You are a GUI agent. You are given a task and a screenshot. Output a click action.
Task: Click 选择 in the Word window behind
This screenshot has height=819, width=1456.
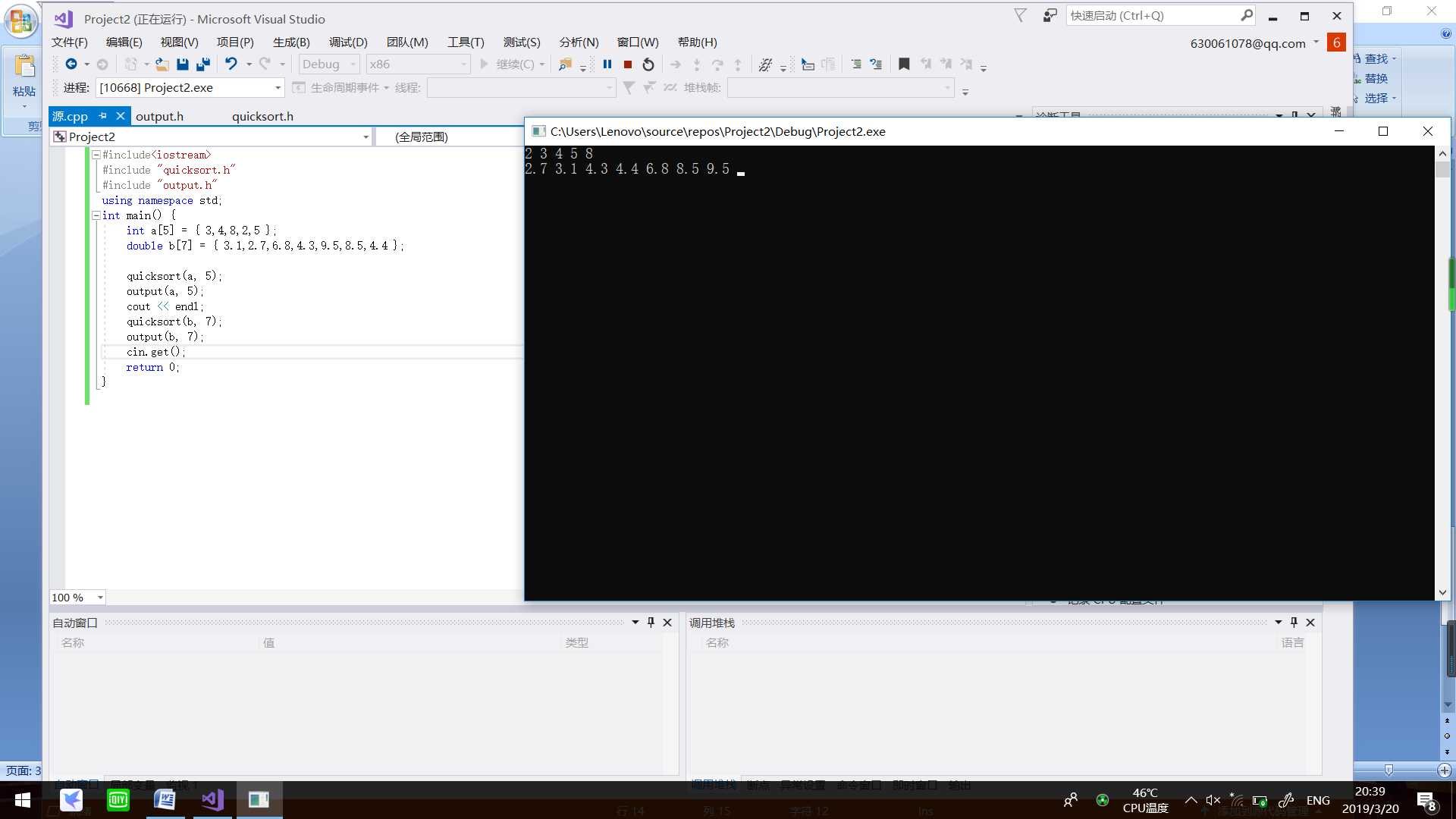click(1376, 98)
